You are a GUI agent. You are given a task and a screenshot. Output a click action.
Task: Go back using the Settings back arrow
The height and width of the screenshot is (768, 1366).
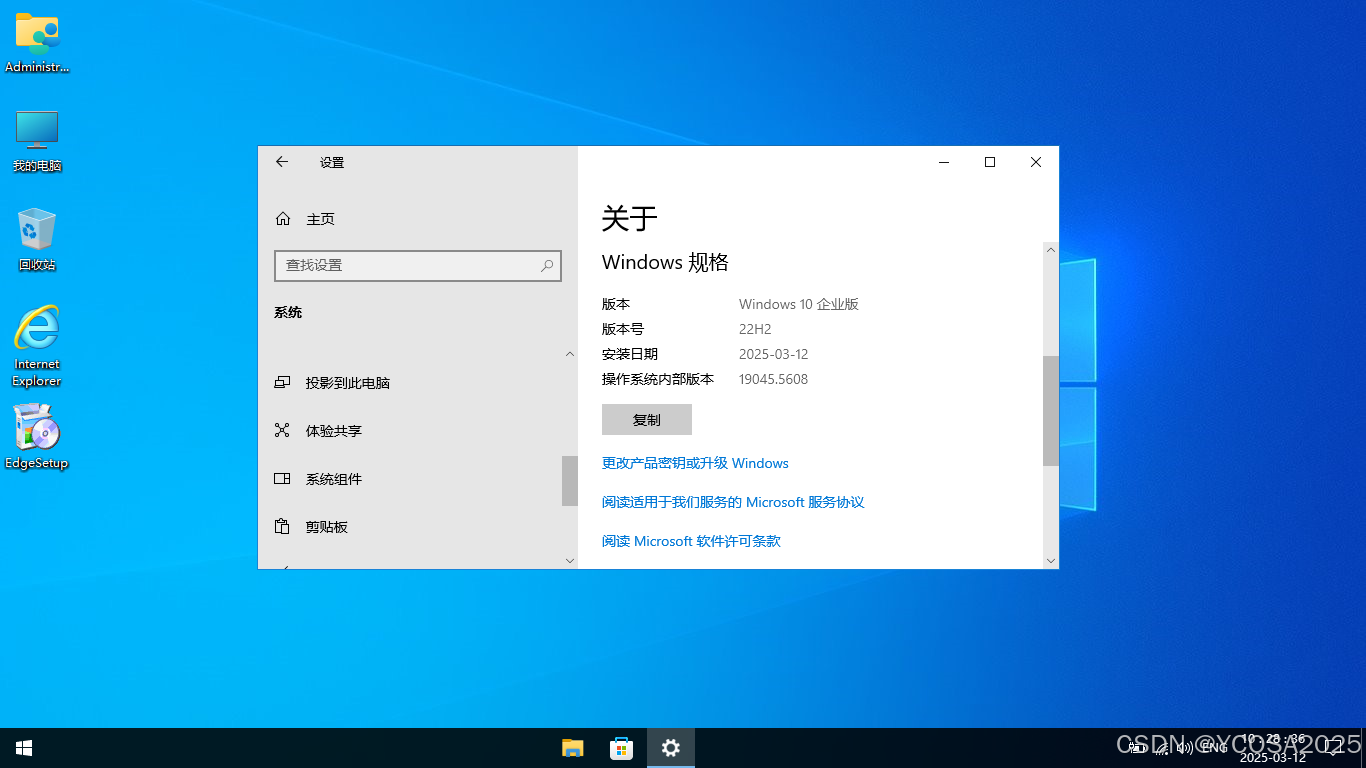click(282, 162)
